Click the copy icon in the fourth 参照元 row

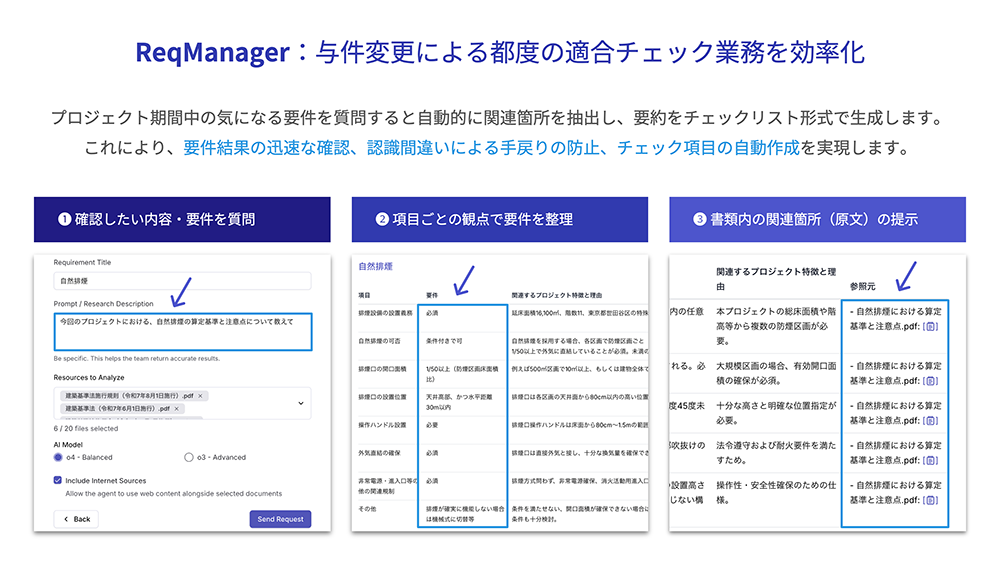pyautogui.click(x=930, y=460)
